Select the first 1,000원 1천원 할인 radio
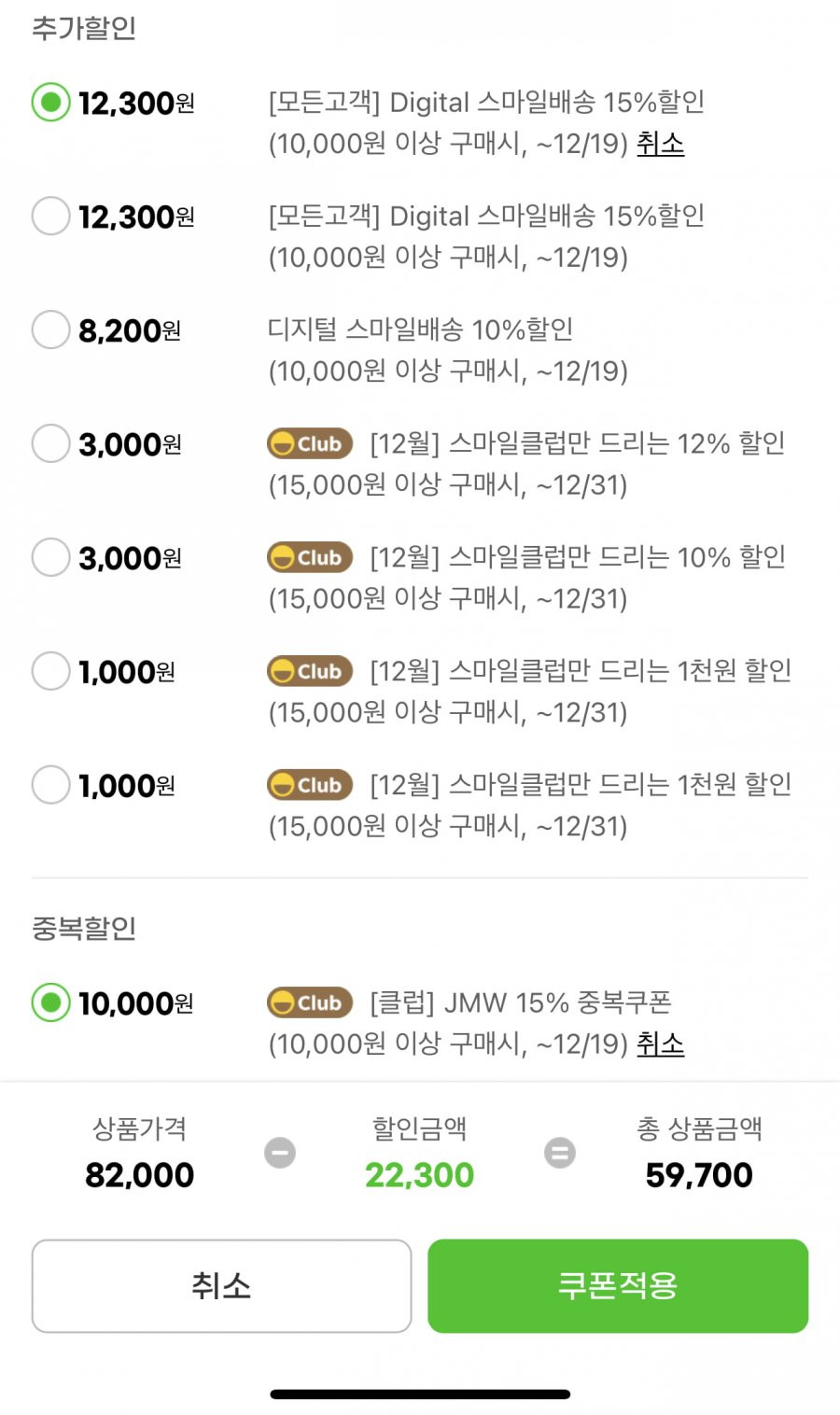The height and width of the screenshot is (1415, 840). pyautogui.click(x=50, y=671)
